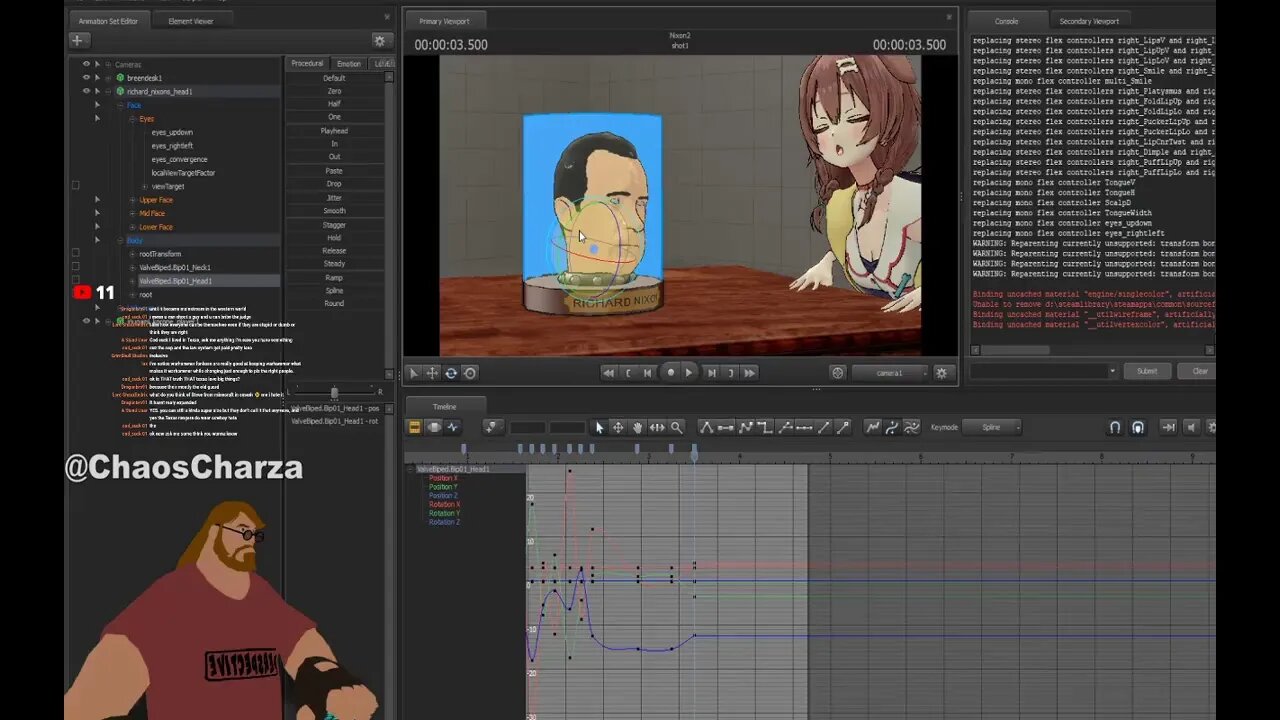Viewport: 1280px width, 720px height.
Task: Open the Console tab
Action: (x=1007, y=20)
